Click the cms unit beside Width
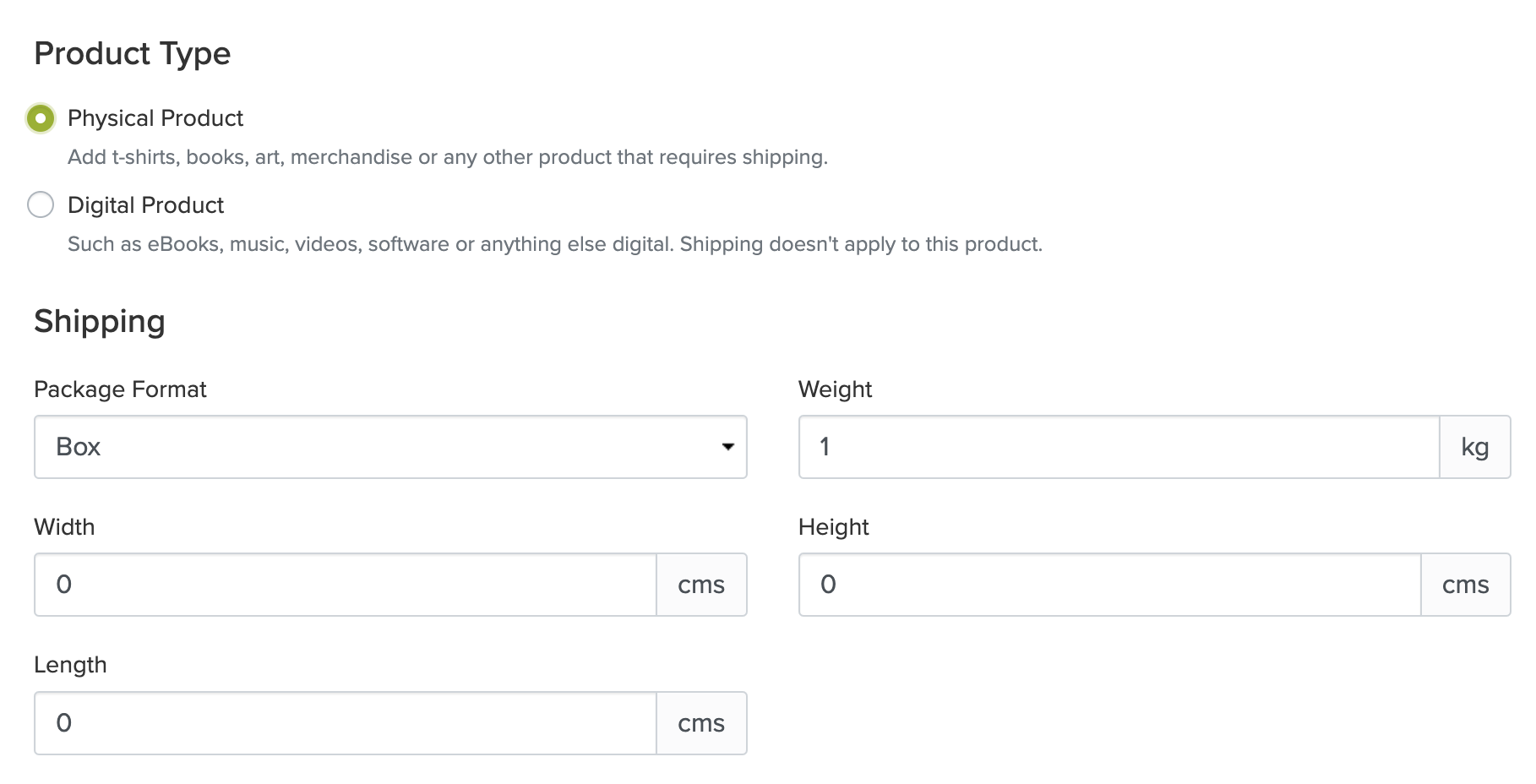The image size is (1536, 784). click(701, 585)
